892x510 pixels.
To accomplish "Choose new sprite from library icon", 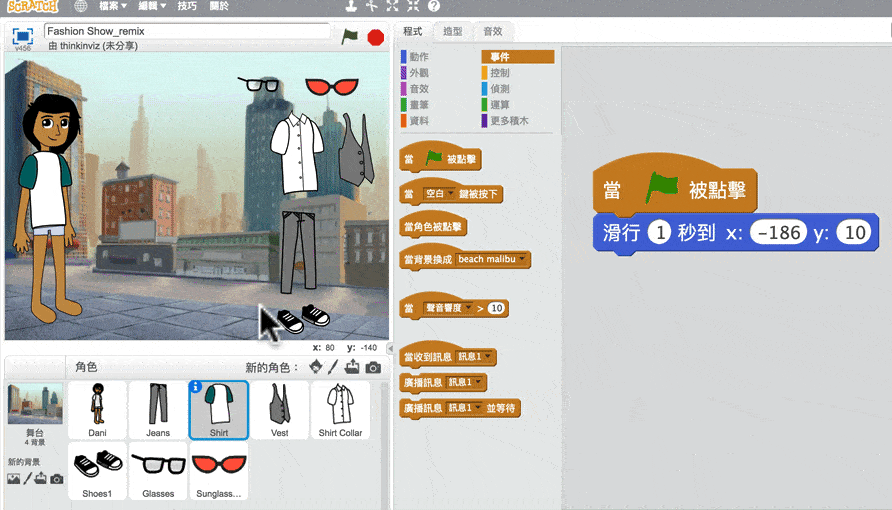I will pos(316,367).
